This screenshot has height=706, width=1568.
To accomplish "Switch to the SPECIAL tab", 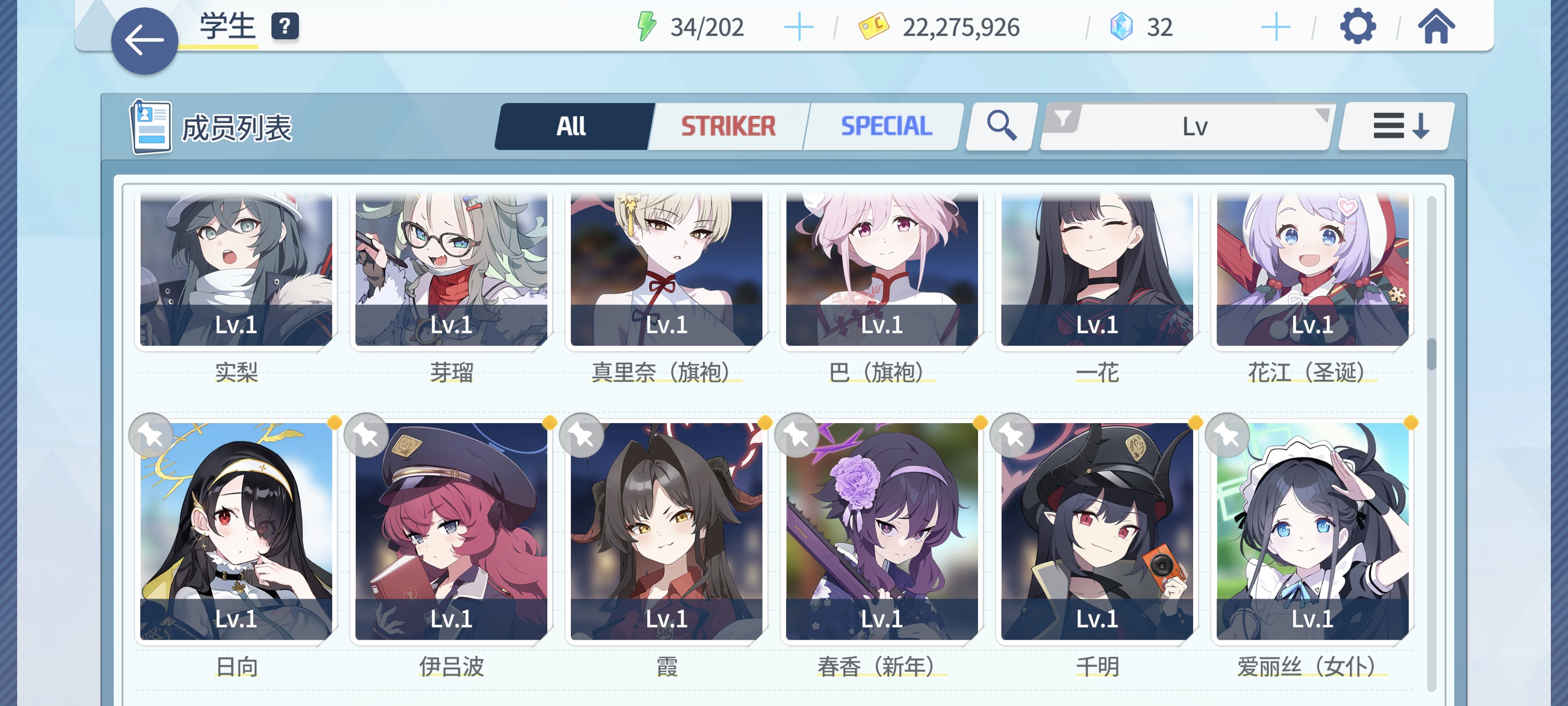I will (885, 126).
